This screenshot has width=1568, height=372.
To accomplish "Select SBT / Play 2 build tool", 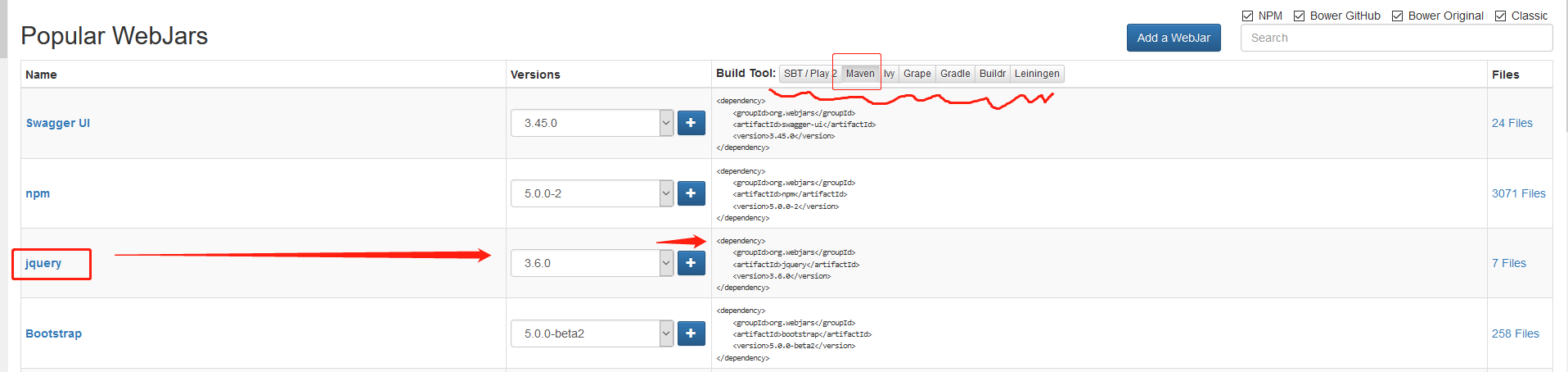I will [x=810, y=74].
